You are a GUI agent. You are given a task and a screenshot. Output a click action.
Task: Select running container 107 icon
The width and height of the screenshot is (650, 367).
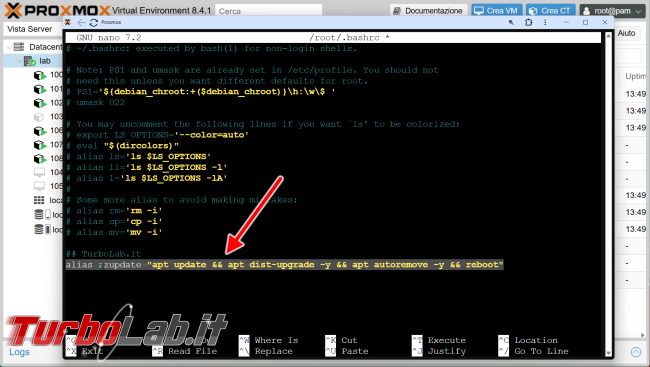39,145
